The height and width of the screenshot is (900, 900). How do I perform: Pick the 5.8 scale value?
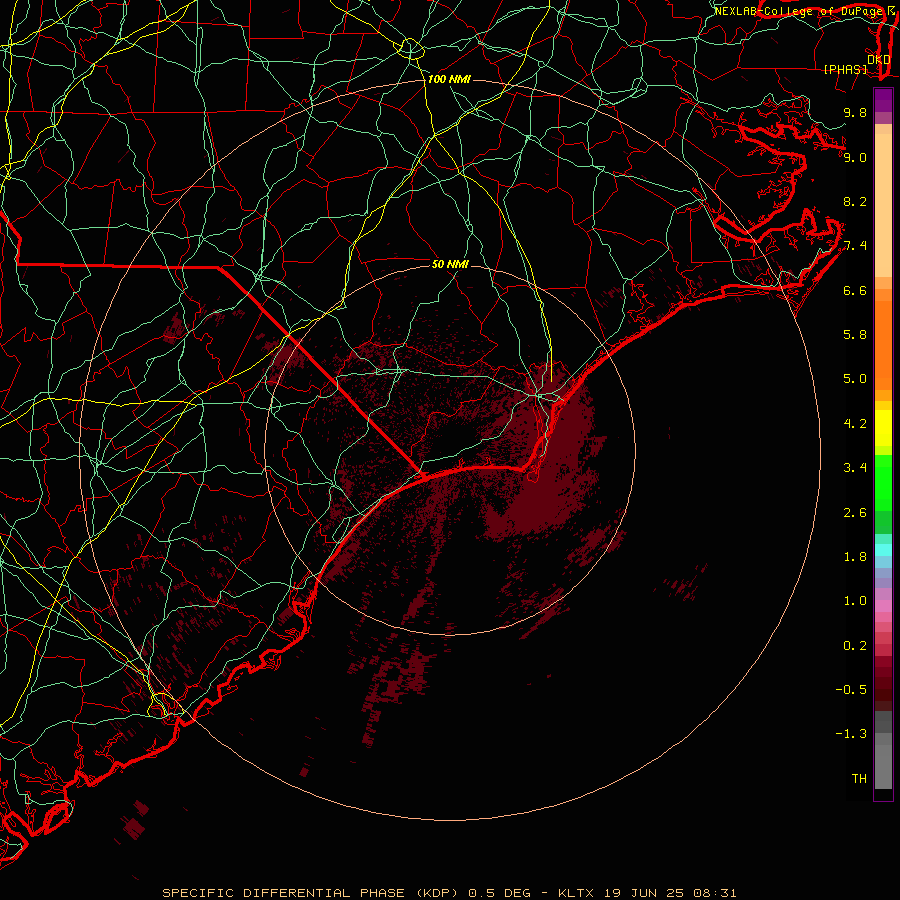(x=855, y=335)
